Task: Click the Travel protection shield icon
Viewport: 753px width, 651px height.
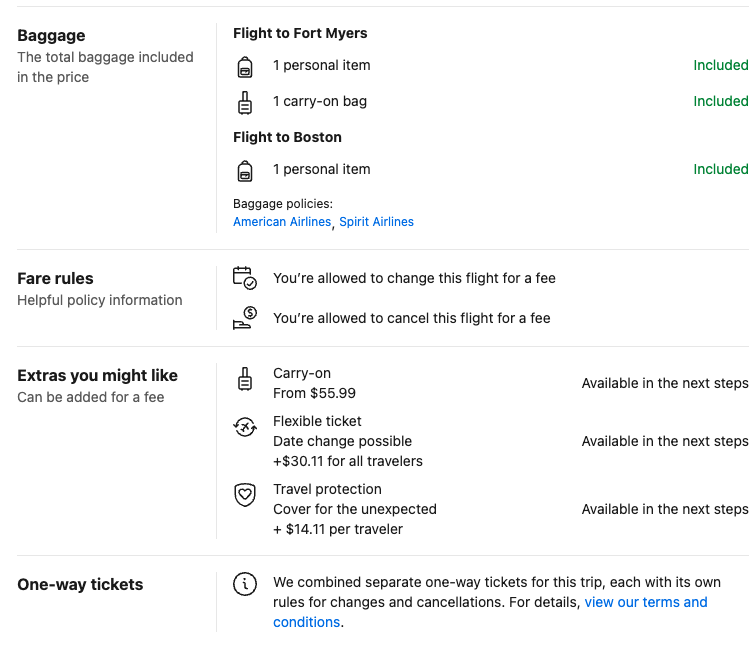Action: click(x=245, y=495)
